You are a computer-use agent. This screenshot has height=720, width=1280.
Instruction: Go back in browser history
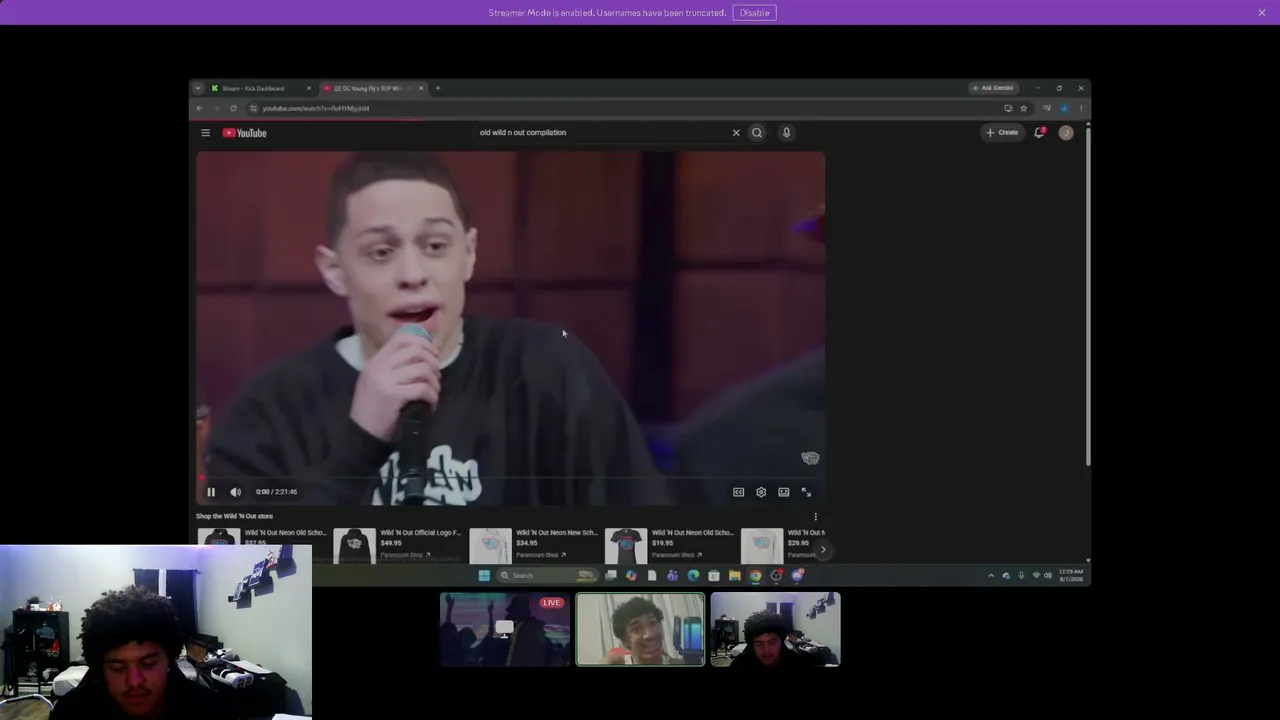[200, 108]
